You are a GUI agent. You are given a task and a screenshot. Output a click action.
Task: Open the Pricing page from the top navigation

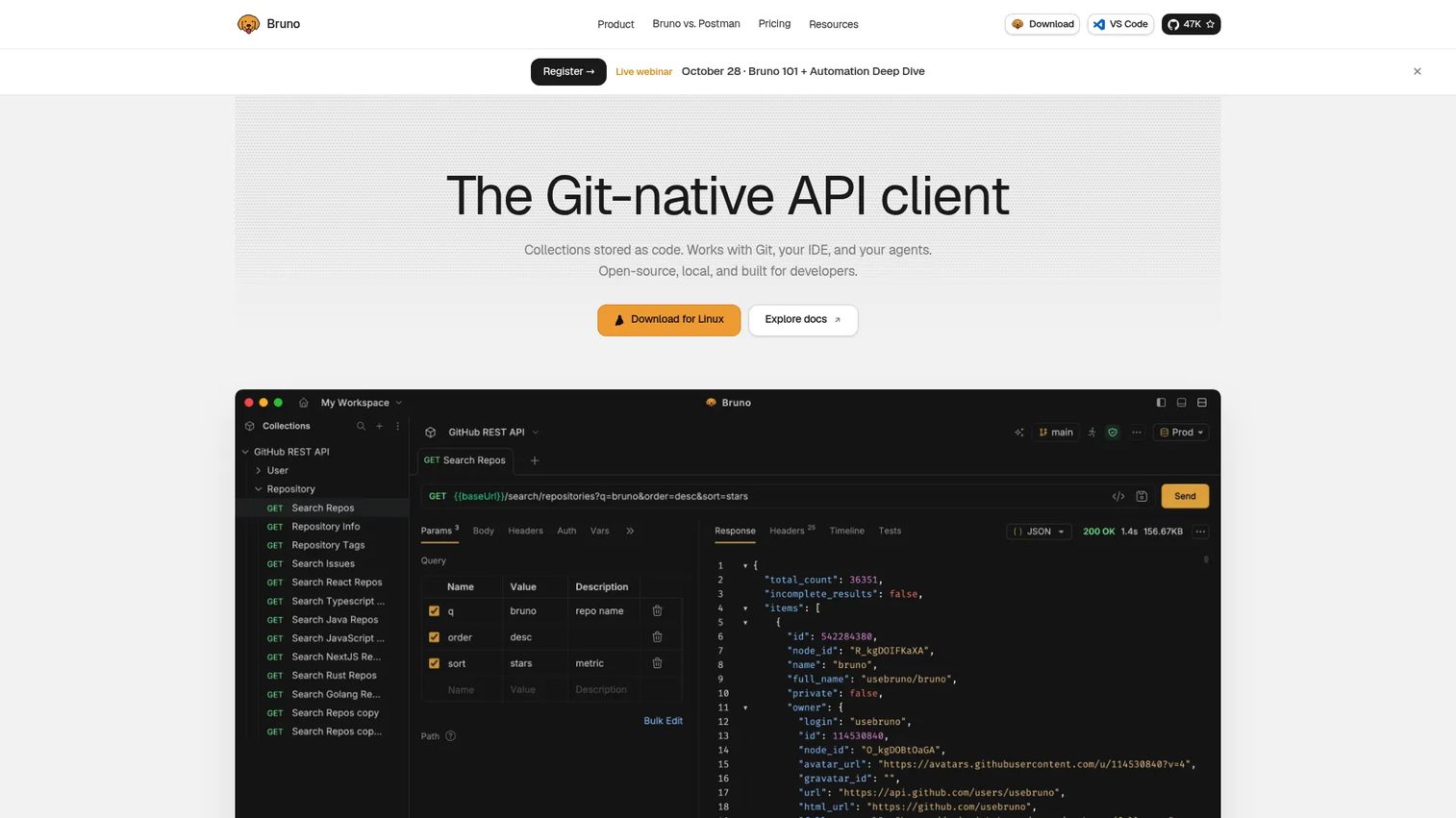pos(774,24)
